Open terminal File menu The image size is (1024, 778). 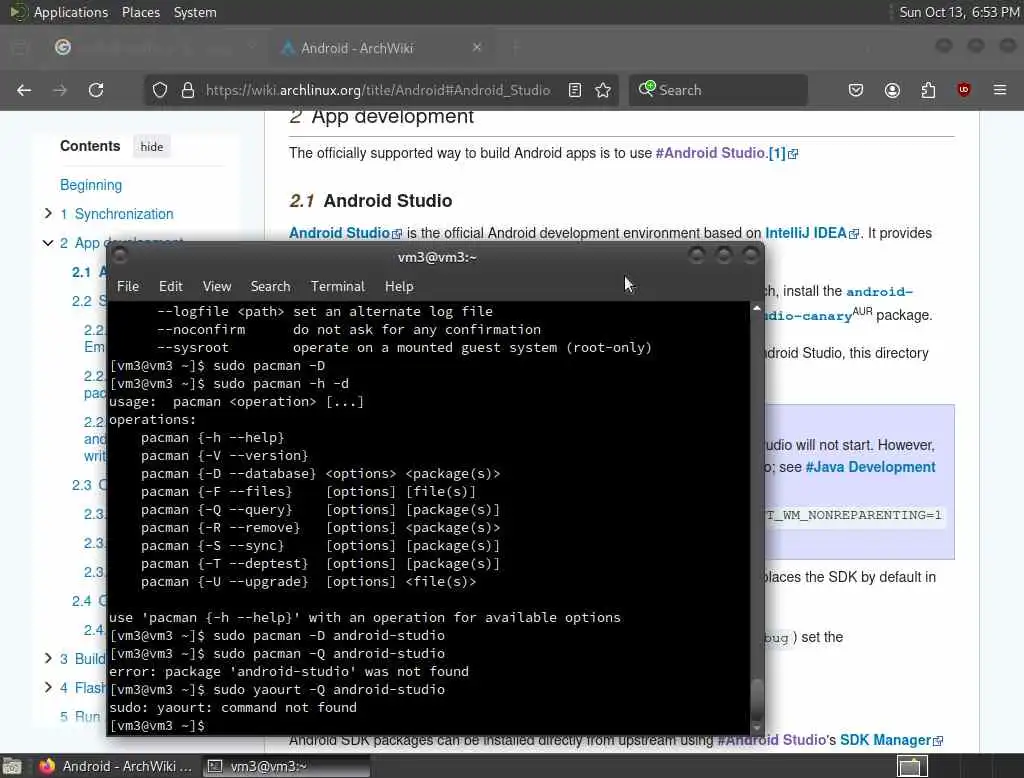(x=128, y=286)
